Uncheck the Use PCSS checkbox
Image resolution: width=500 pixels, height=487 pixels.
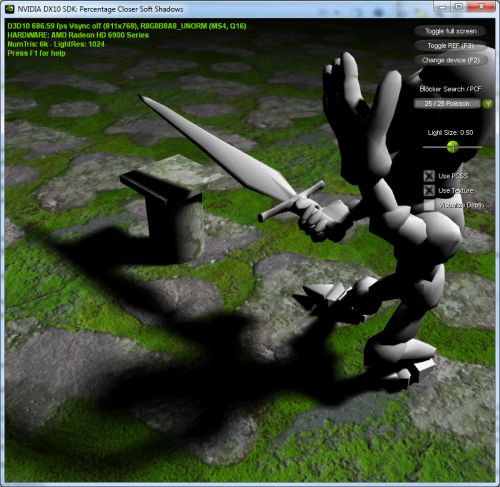pyautogui.click(x=429, y=176)
